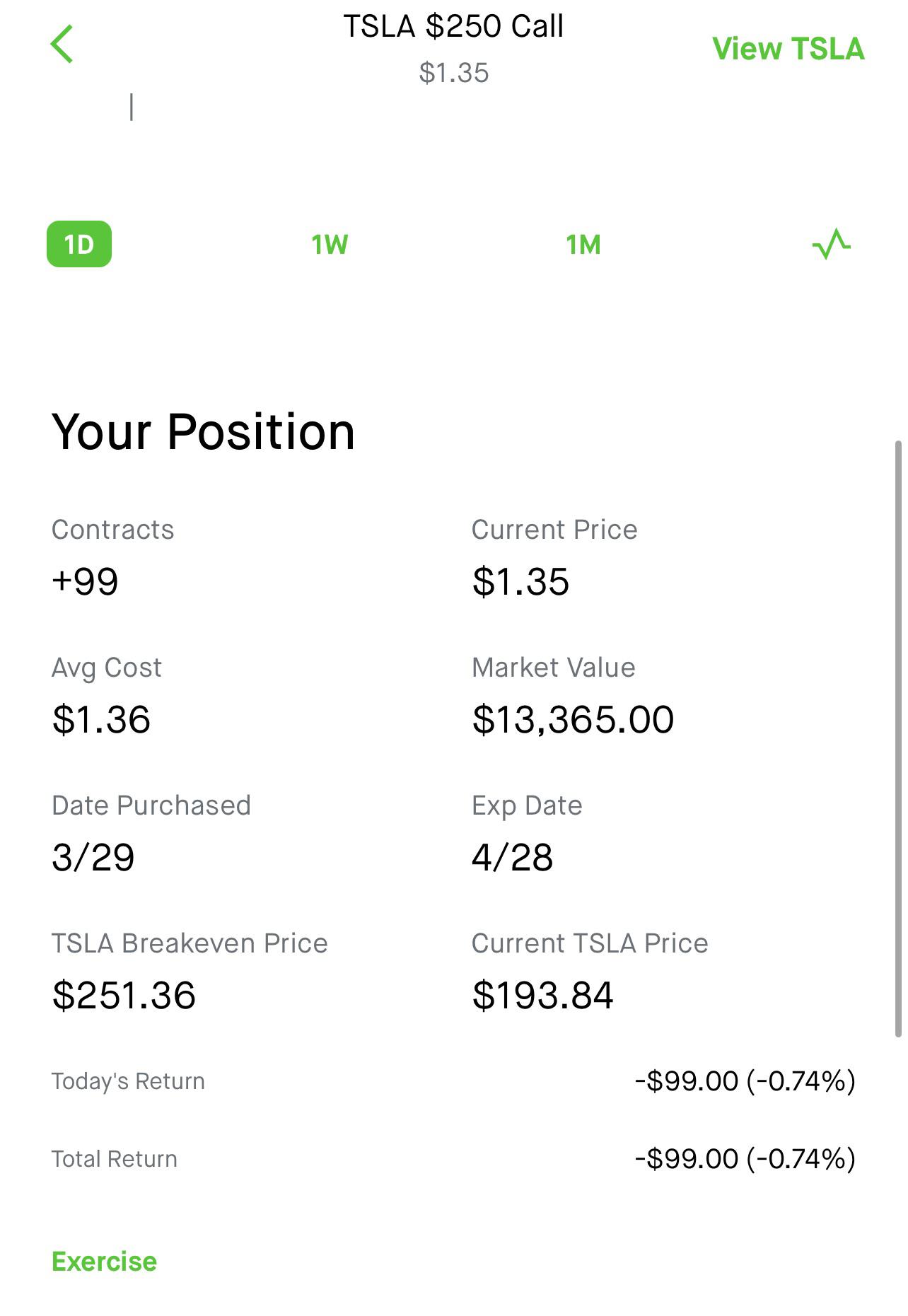Tap the Total Return row
The height and width of the screenshot is (1316, 908).
453,1159
